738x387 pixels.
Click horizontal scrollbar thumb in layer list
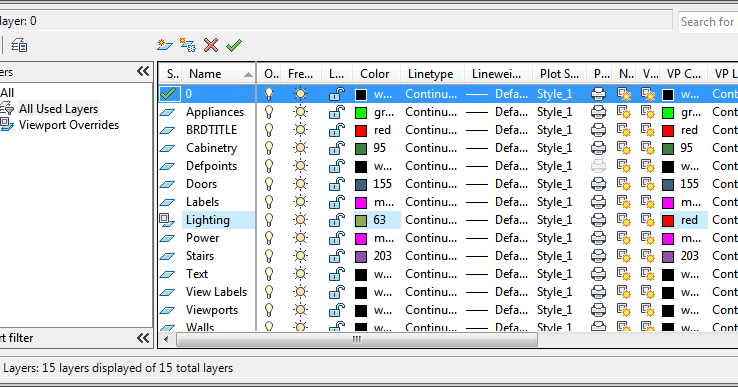[357, 339]
